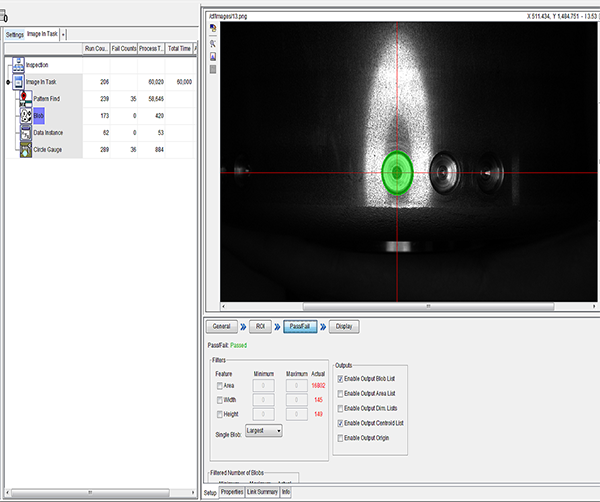
Task: Go to the Display step button
Action: (342, 326)
